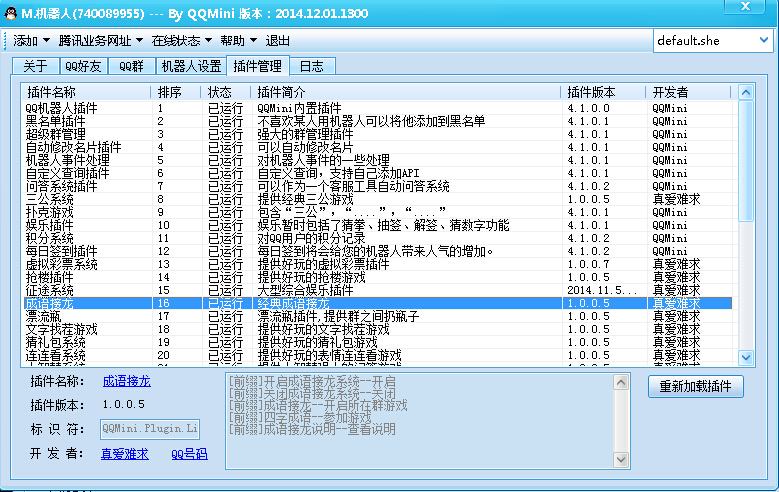Switch to the 关于 tab
Viewport: 779px width, 492px height.
[35, 66]
